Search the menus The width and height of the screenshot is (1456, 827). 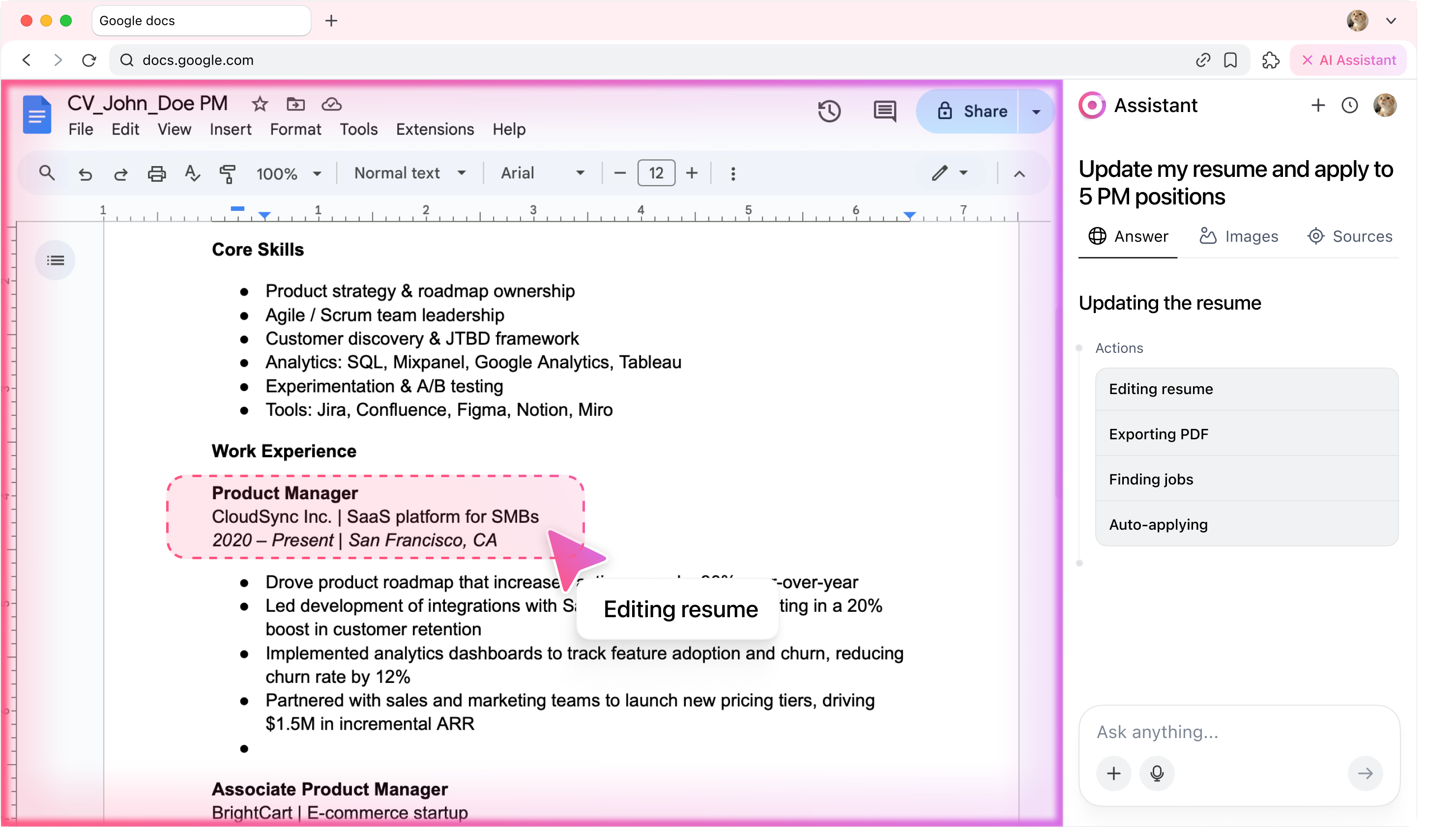(47, 173)
